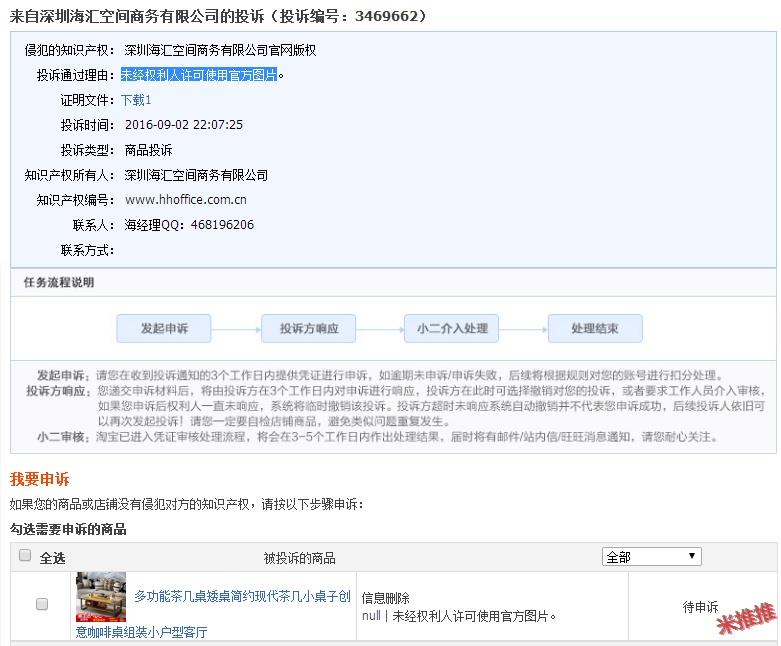Click the complaint title with number 3469662
The width and height of the screenshot is (781, 646).
point(219,16)
